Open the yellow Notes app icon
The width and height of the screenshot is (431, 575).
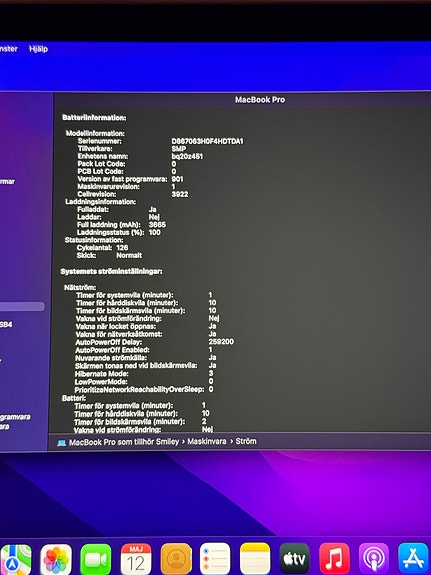(255, 559)
